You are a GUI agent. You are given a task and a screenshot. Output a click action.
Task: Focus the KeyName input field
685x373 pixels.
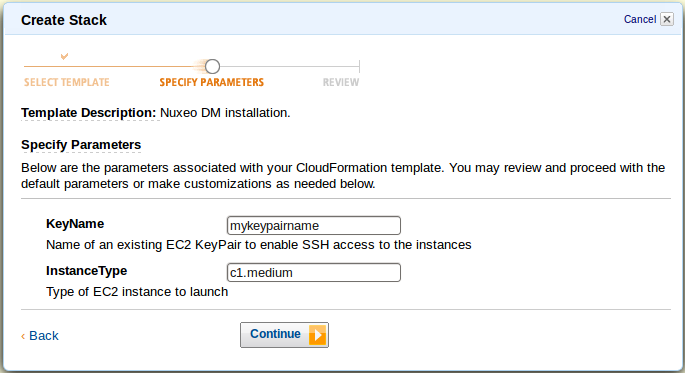pos(314,225)
